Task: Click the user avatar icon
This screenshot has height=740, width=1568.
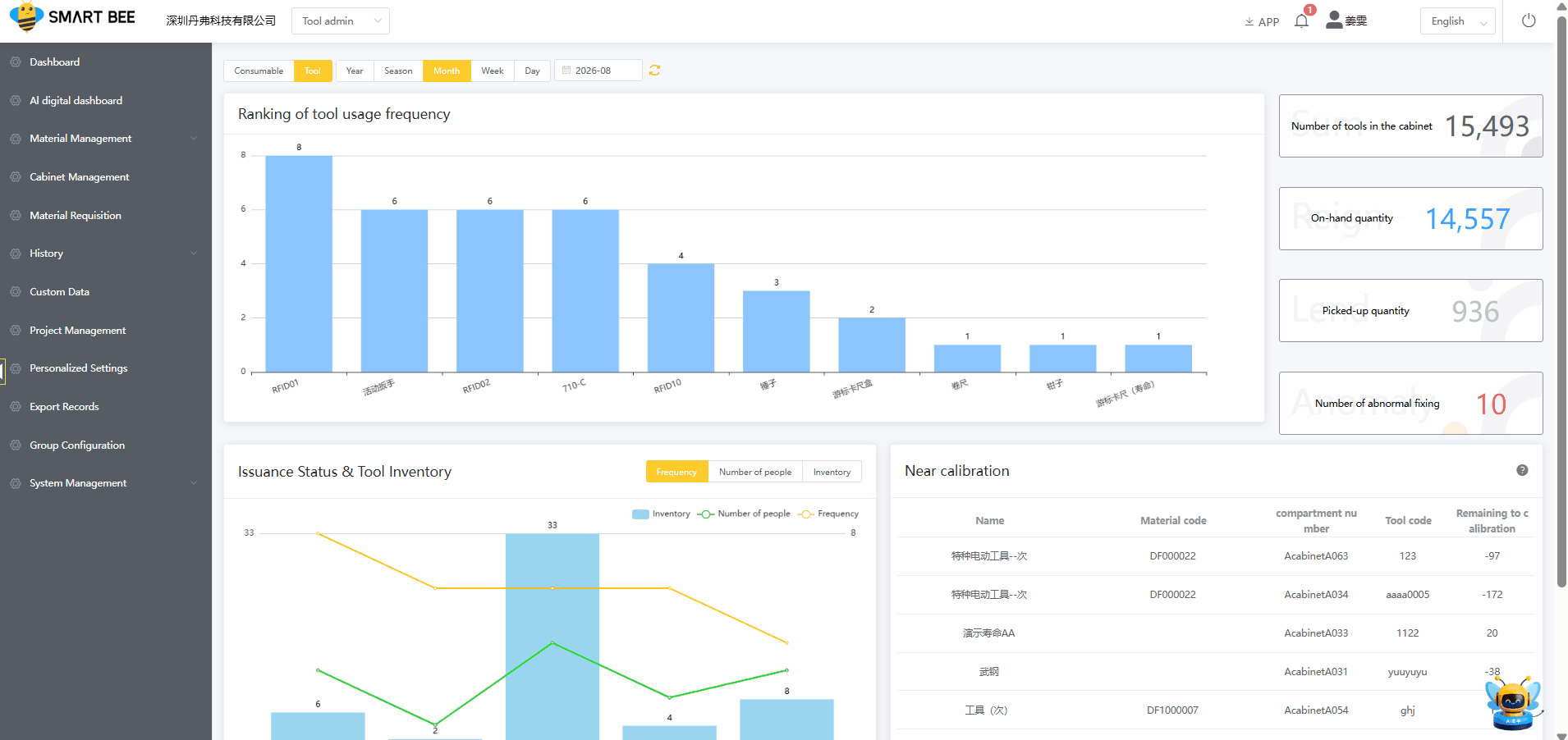Action: (x=1334, y=20)
